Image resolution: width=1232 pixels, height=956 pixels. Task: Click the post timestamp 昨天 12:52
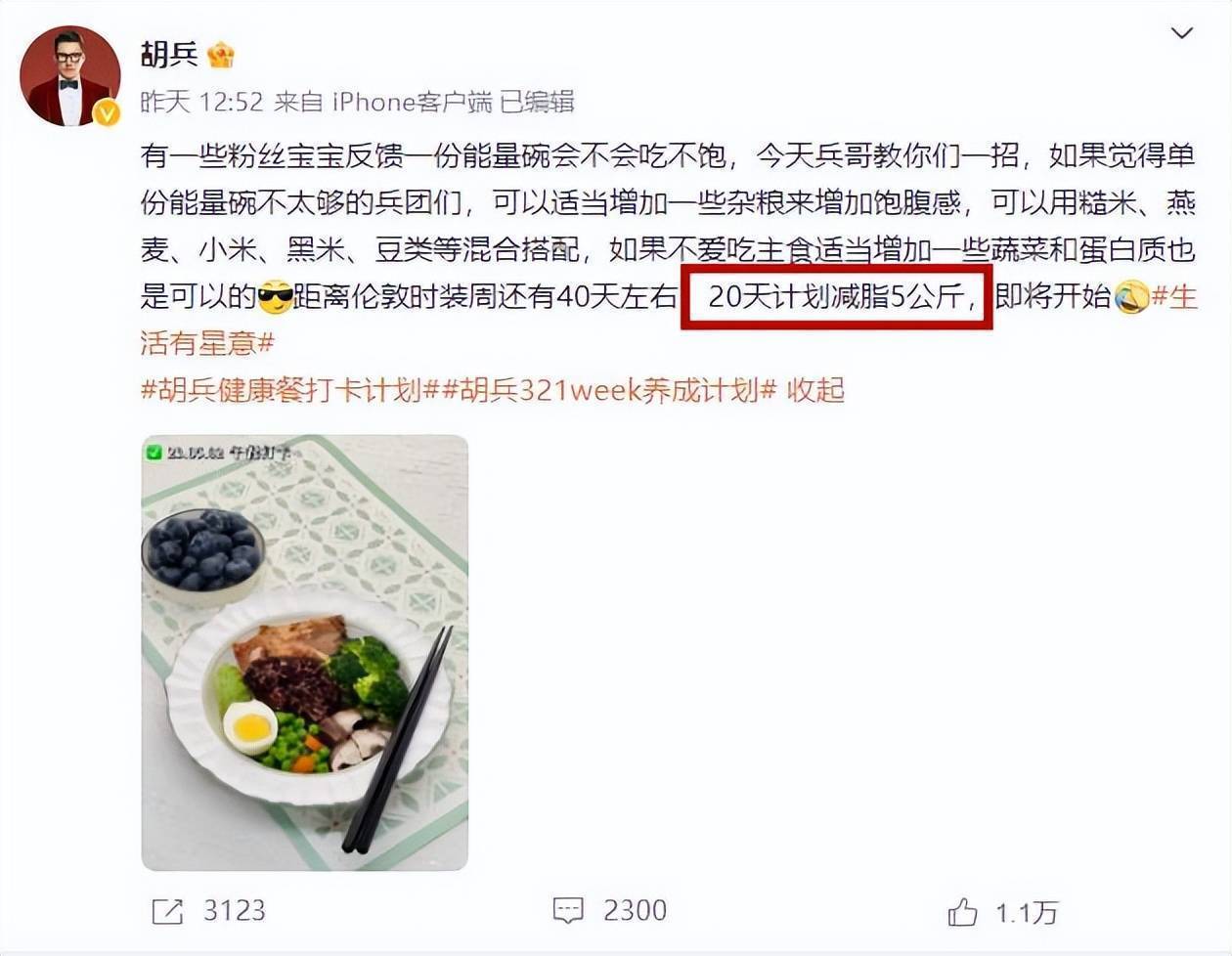pos(202,102)
